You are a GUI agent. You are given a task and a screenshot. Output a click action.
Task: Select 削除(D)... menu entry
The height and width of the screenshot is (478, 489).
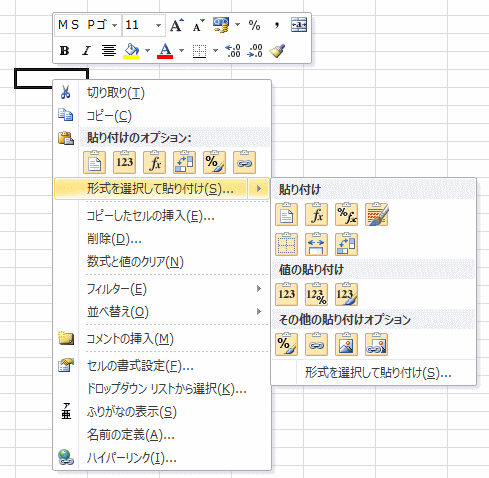coord(162,239)
